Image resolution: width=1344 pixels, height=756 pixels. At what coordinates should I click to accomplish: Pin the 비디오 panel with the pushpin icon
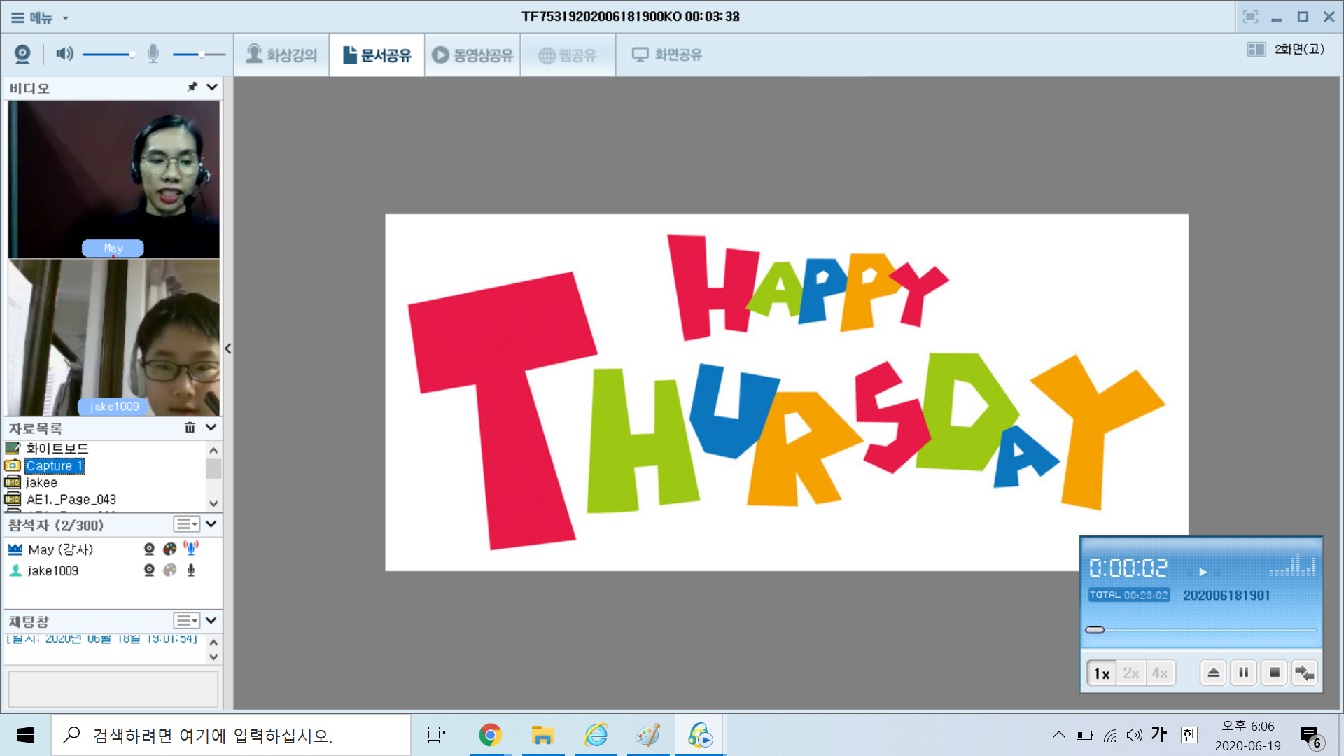tap(192, 88)
